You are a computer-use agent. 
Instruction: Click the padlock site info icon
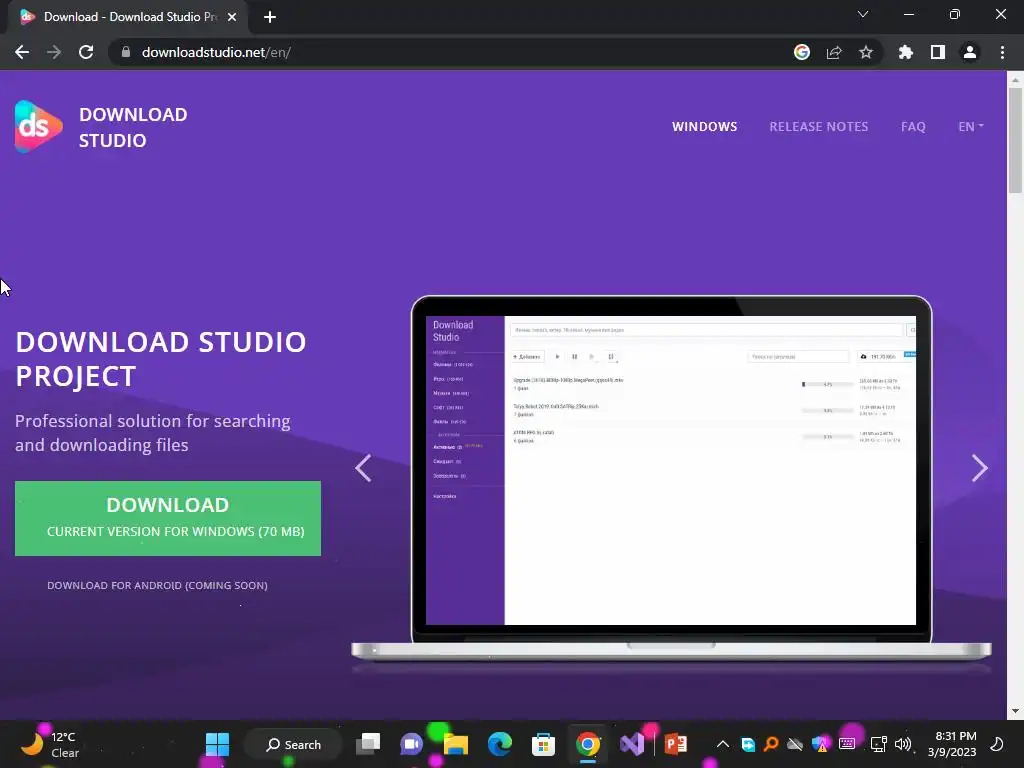coord(126,52)
